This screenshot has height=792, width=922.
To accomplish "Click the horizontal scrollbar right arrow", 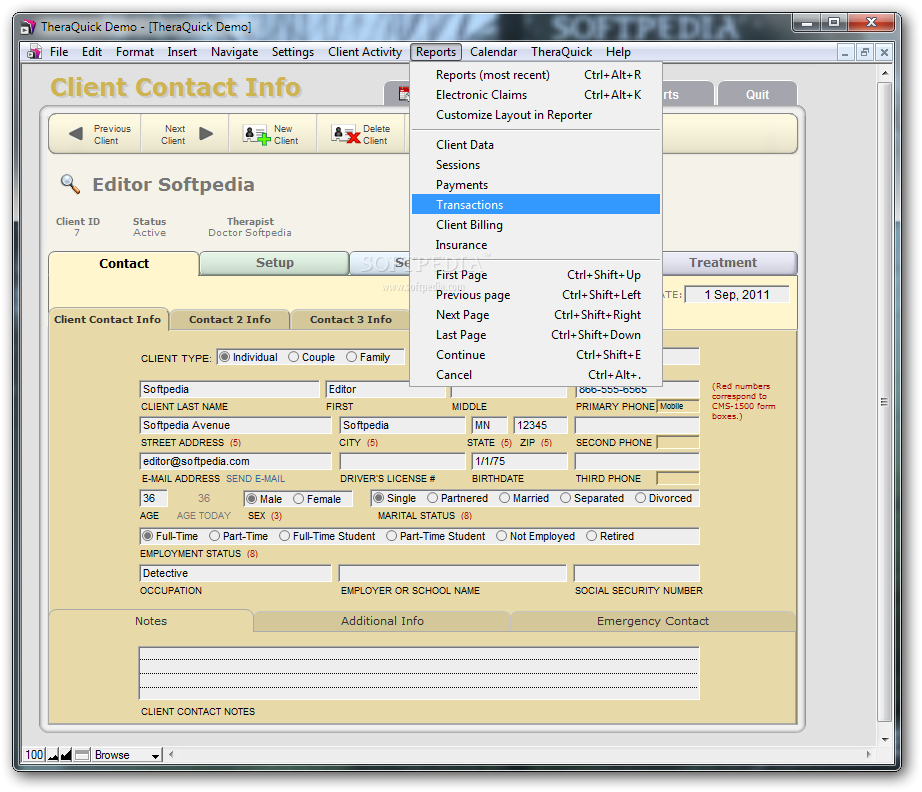I will 868,754.
